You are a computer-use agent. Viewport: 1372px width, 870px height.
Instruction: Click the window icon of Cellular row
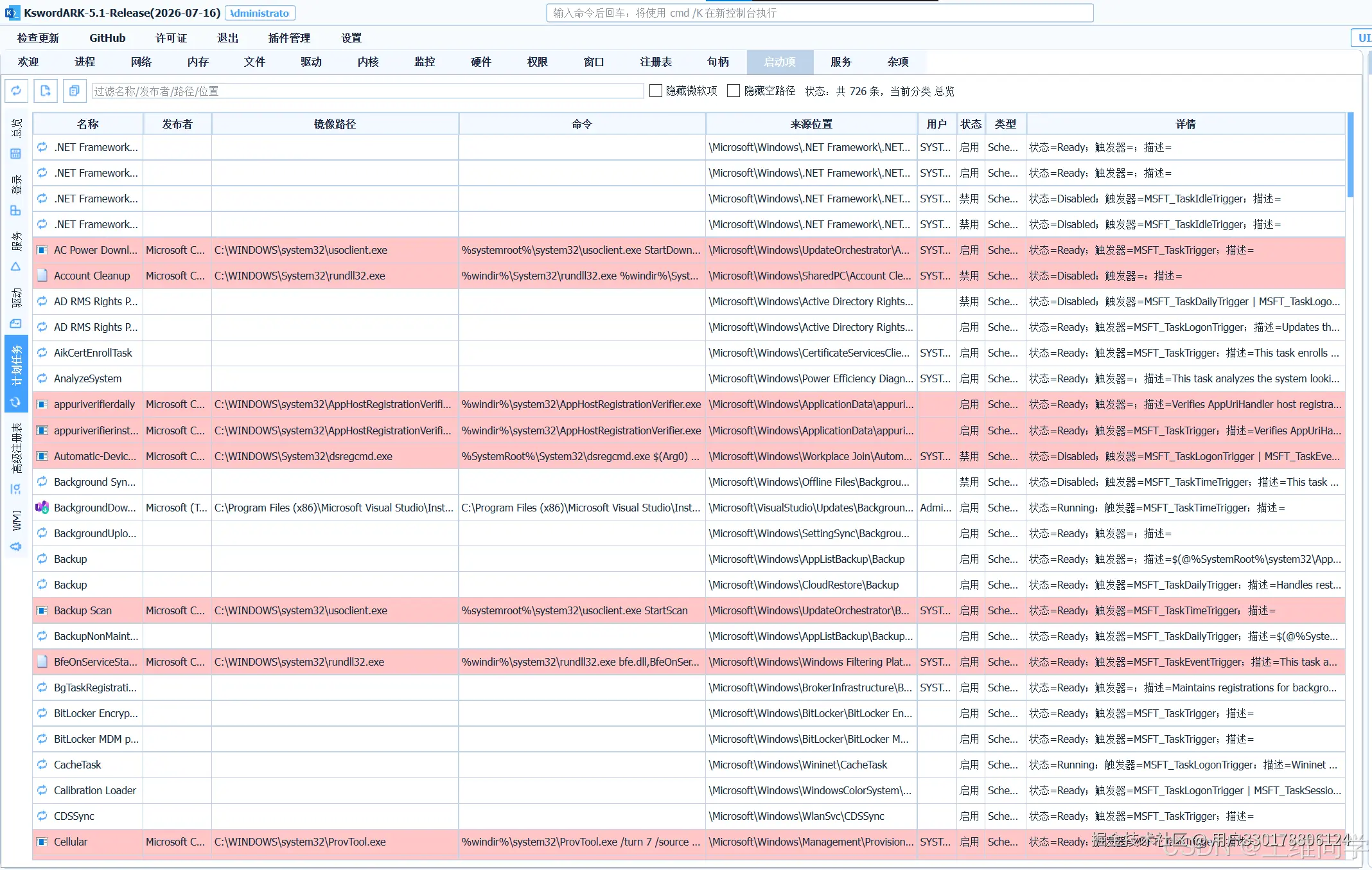(x=42, y=842)
